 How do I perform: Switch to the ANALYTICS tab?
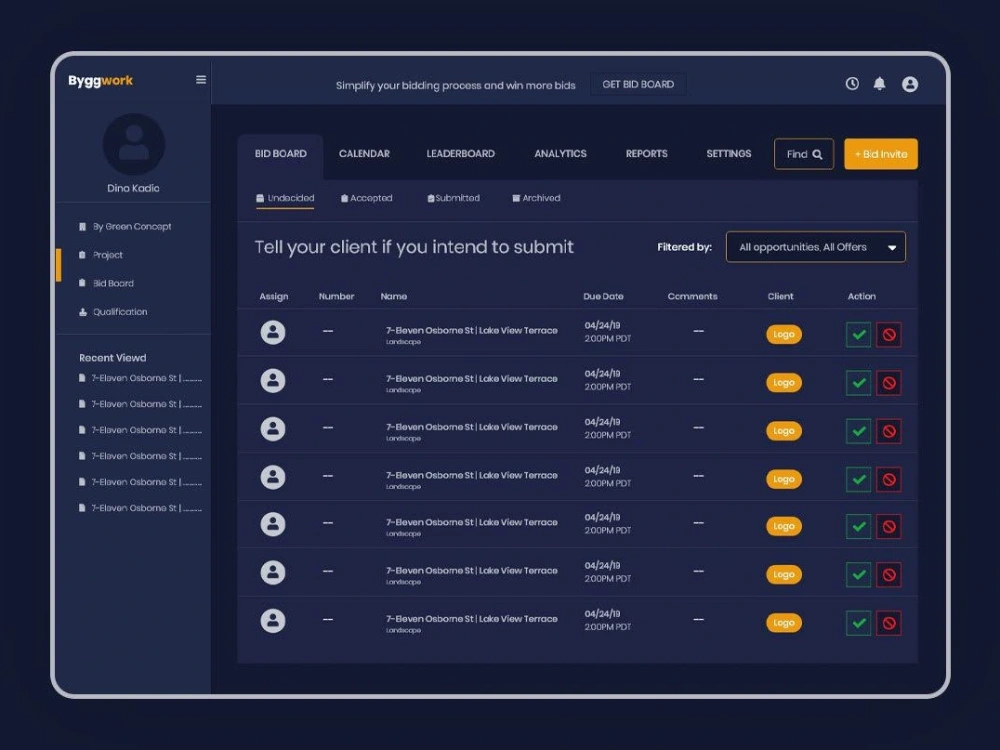click(559, 154)
